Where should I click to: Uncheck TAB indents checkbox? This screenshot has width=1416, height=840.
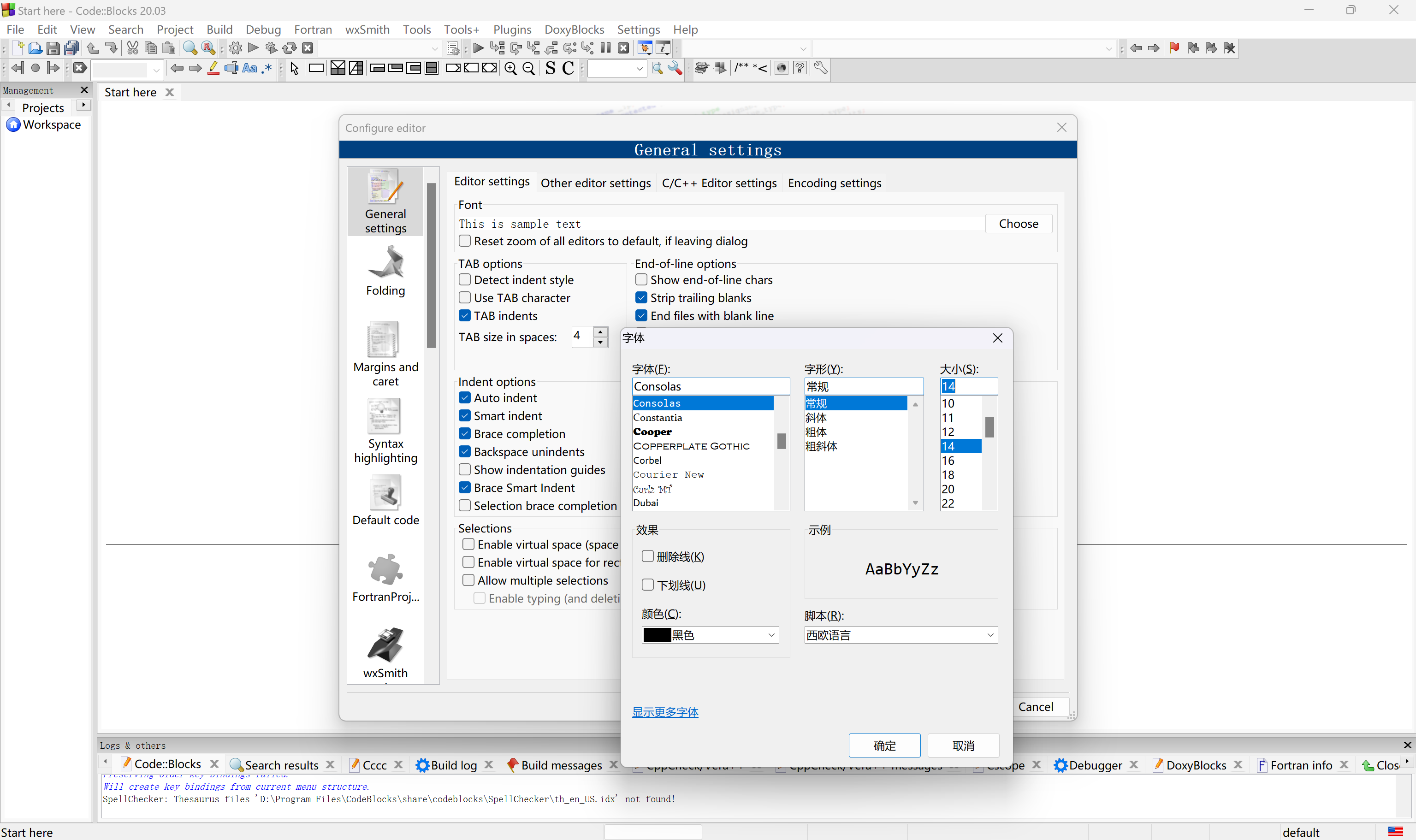[465, 316]
